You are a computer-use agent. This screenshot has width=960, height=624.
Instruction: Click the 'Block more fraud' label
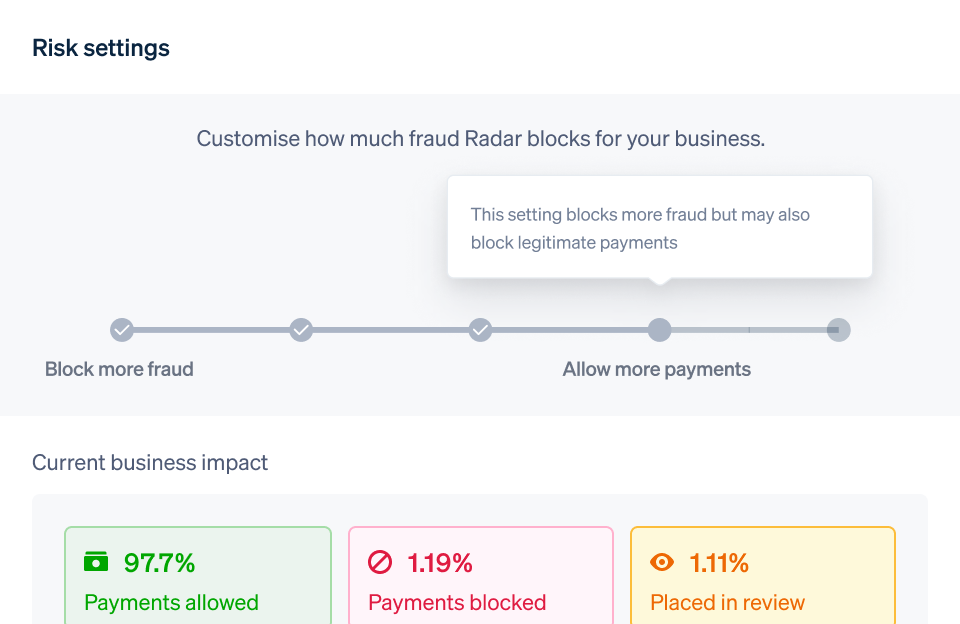point(119,369)
